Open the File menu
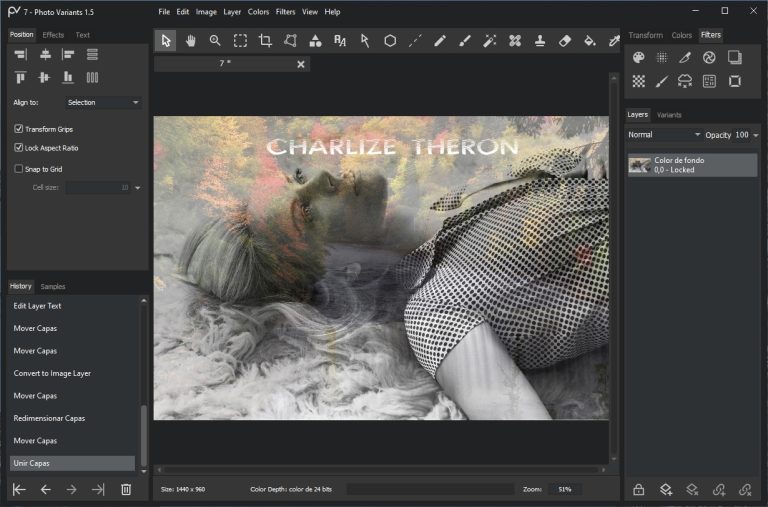Viewport: 768px width, 507px height. [x=164, y=12]
